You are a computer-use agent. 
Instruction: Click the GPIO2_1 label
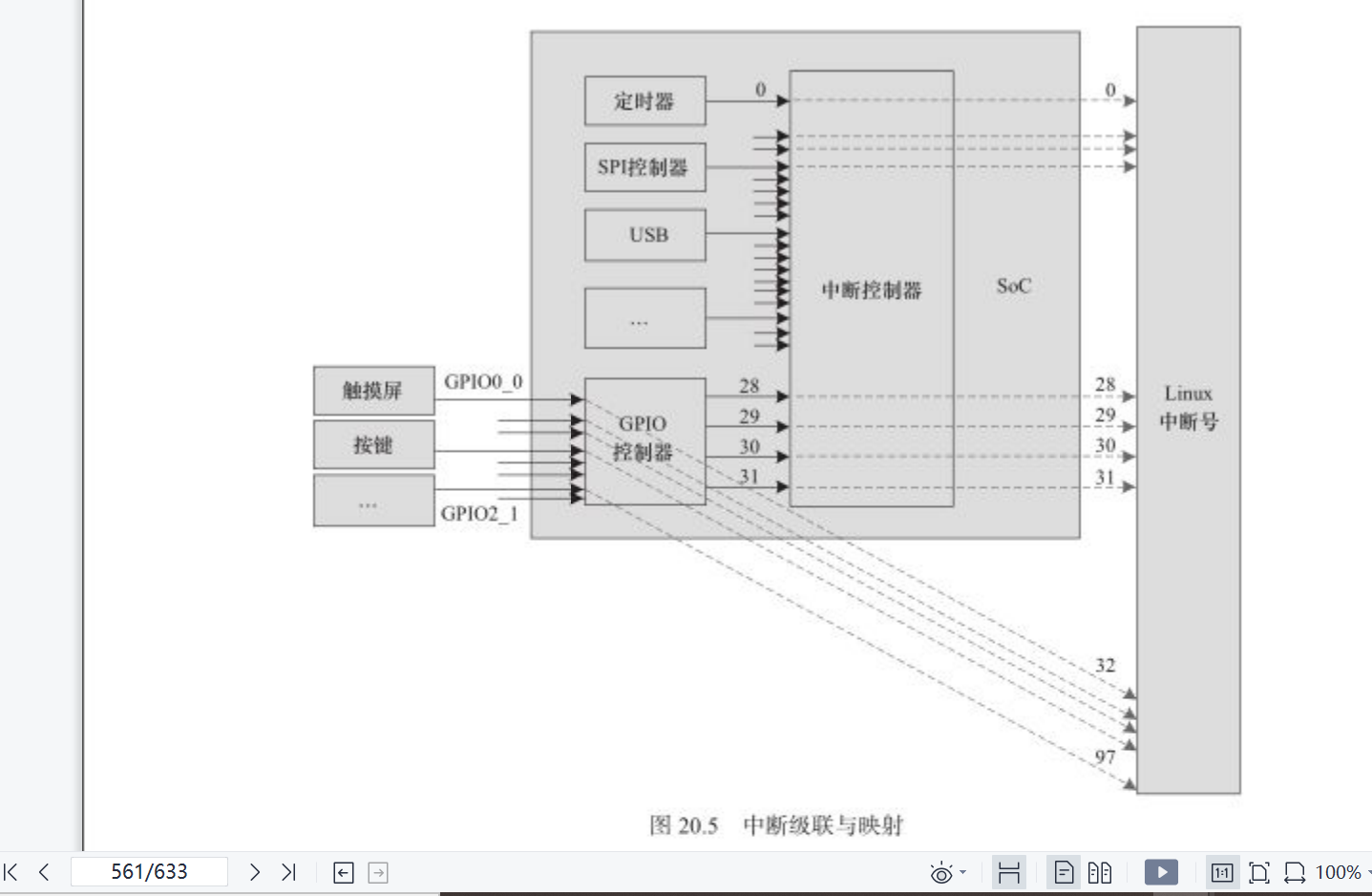coord(479,513)
